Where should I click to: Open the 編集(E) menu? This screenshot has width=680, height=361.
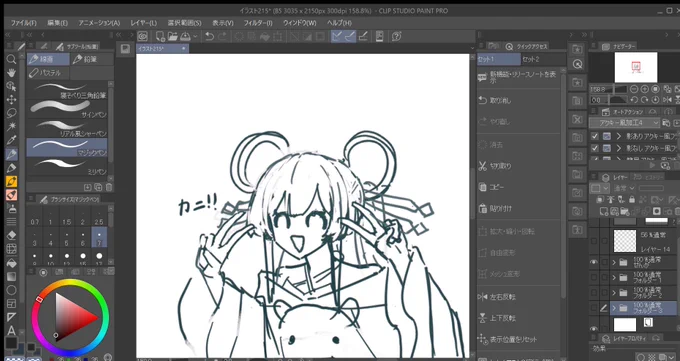pos(58,23)
